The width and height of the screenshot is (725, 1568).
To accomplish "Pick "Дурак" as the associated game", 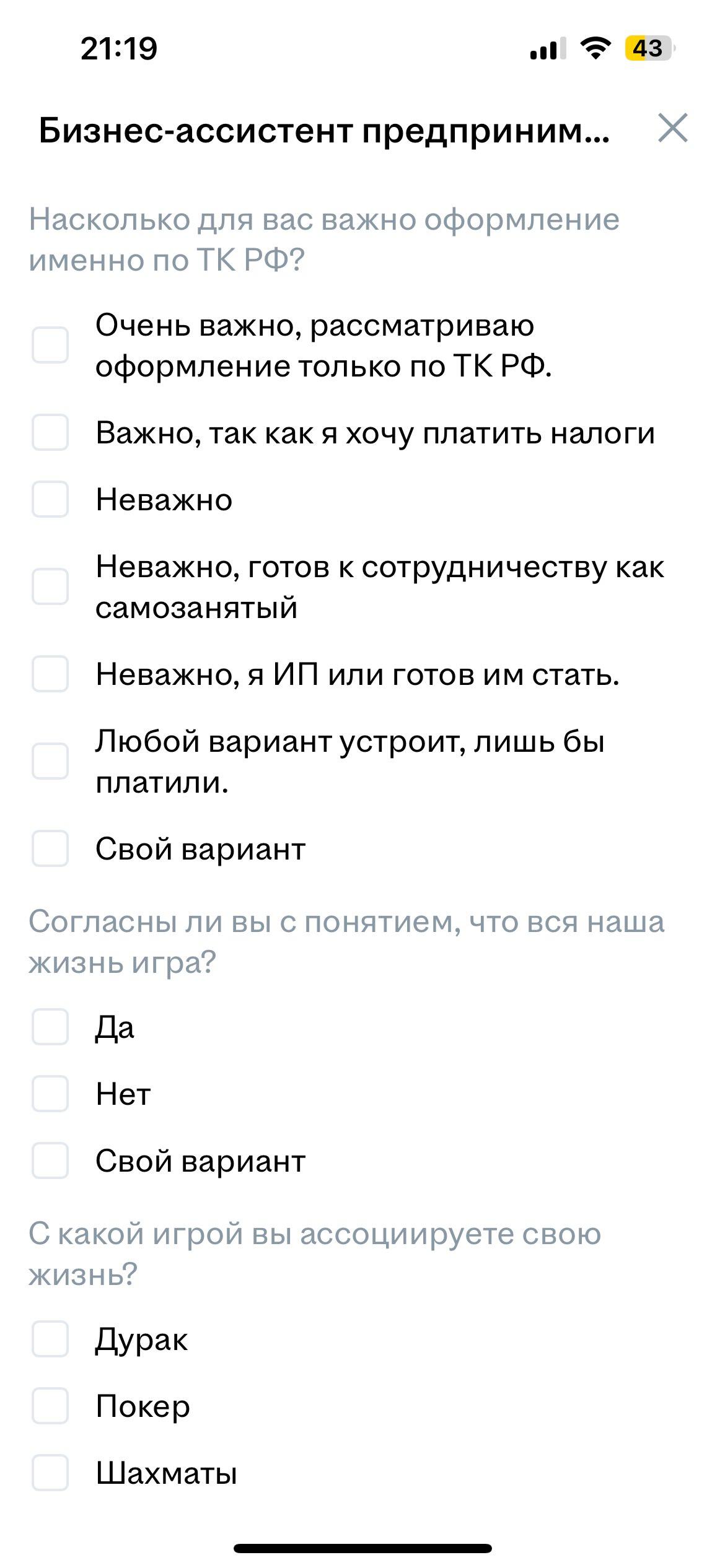I will point(50,1339).
